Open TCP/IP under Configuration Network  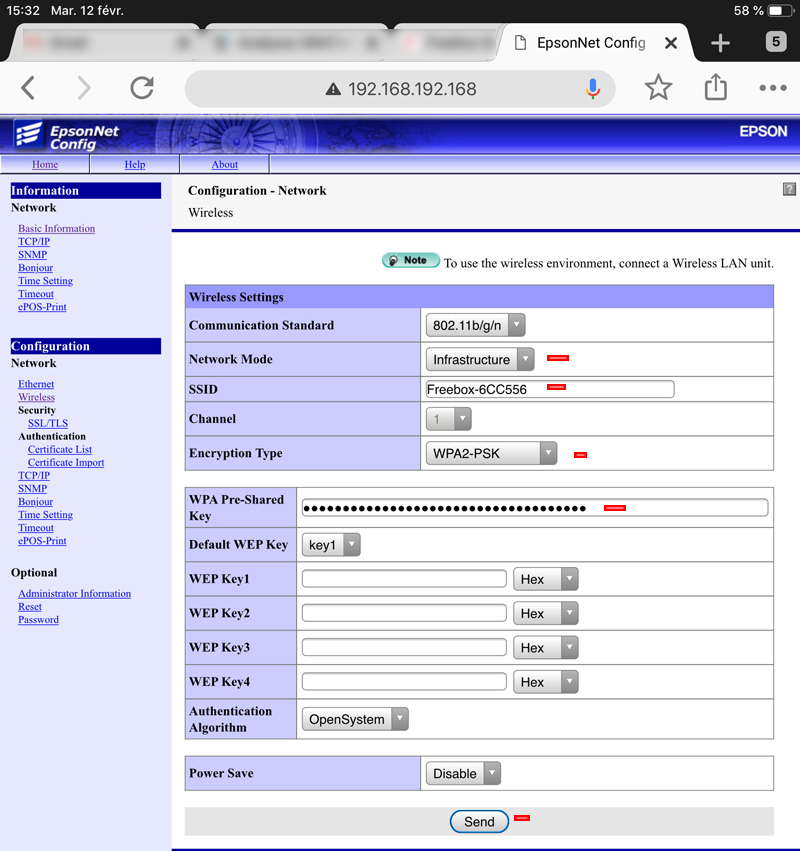coord(34,475)
